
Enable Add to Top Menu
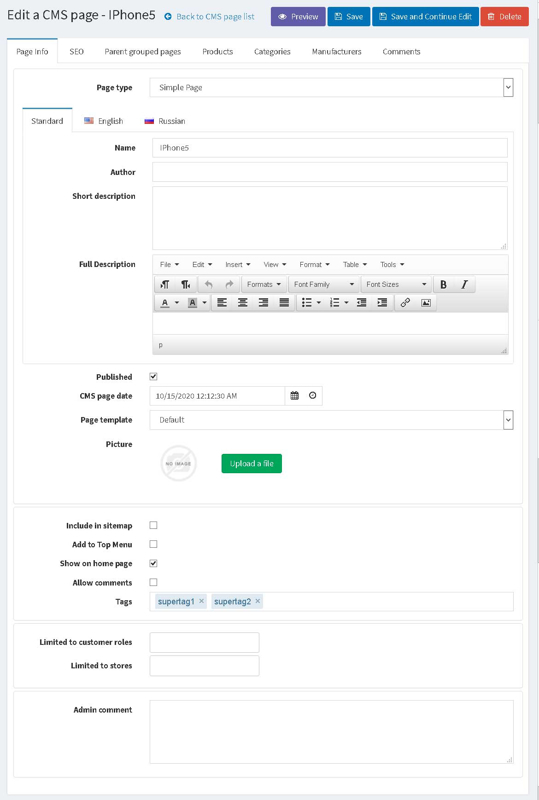click(153, 544)
